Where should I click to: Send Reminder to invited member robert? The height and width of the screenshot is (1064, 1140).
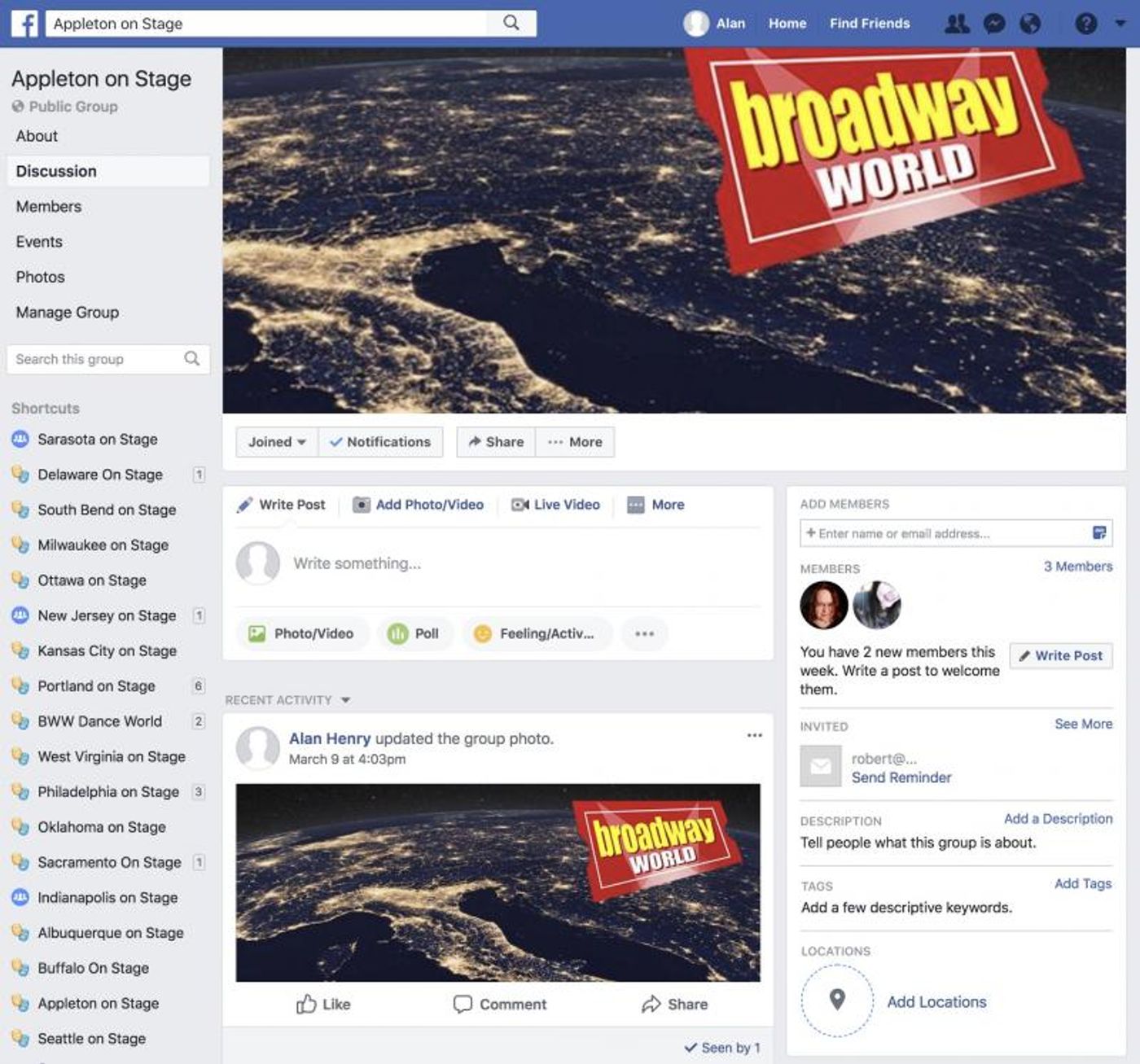point(901,777)
